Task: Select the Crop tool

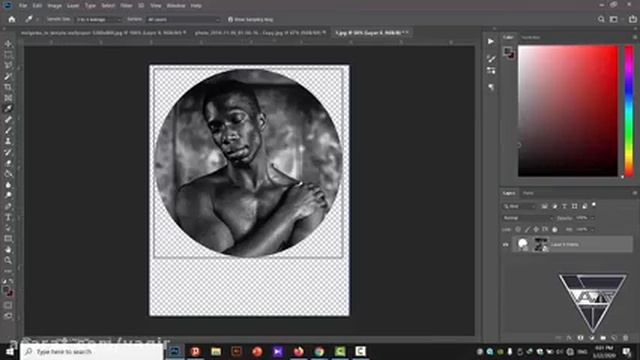Action: click(8, 87)
